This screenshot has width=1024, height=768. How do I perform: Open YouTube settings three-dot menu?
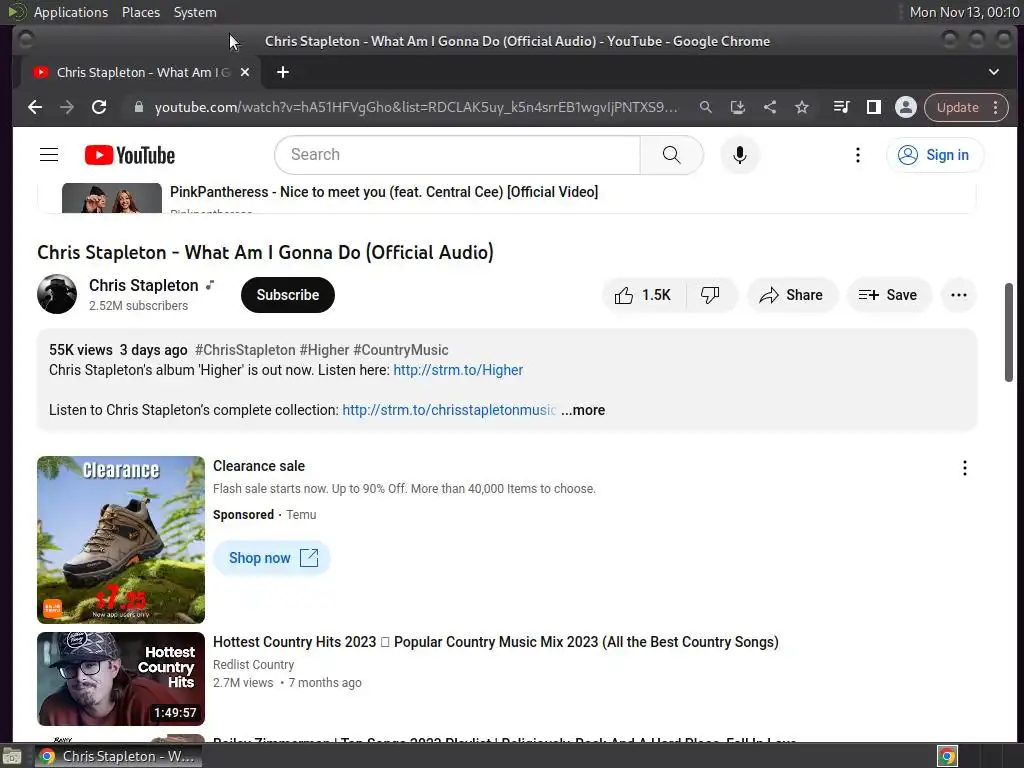click(857, 155)
